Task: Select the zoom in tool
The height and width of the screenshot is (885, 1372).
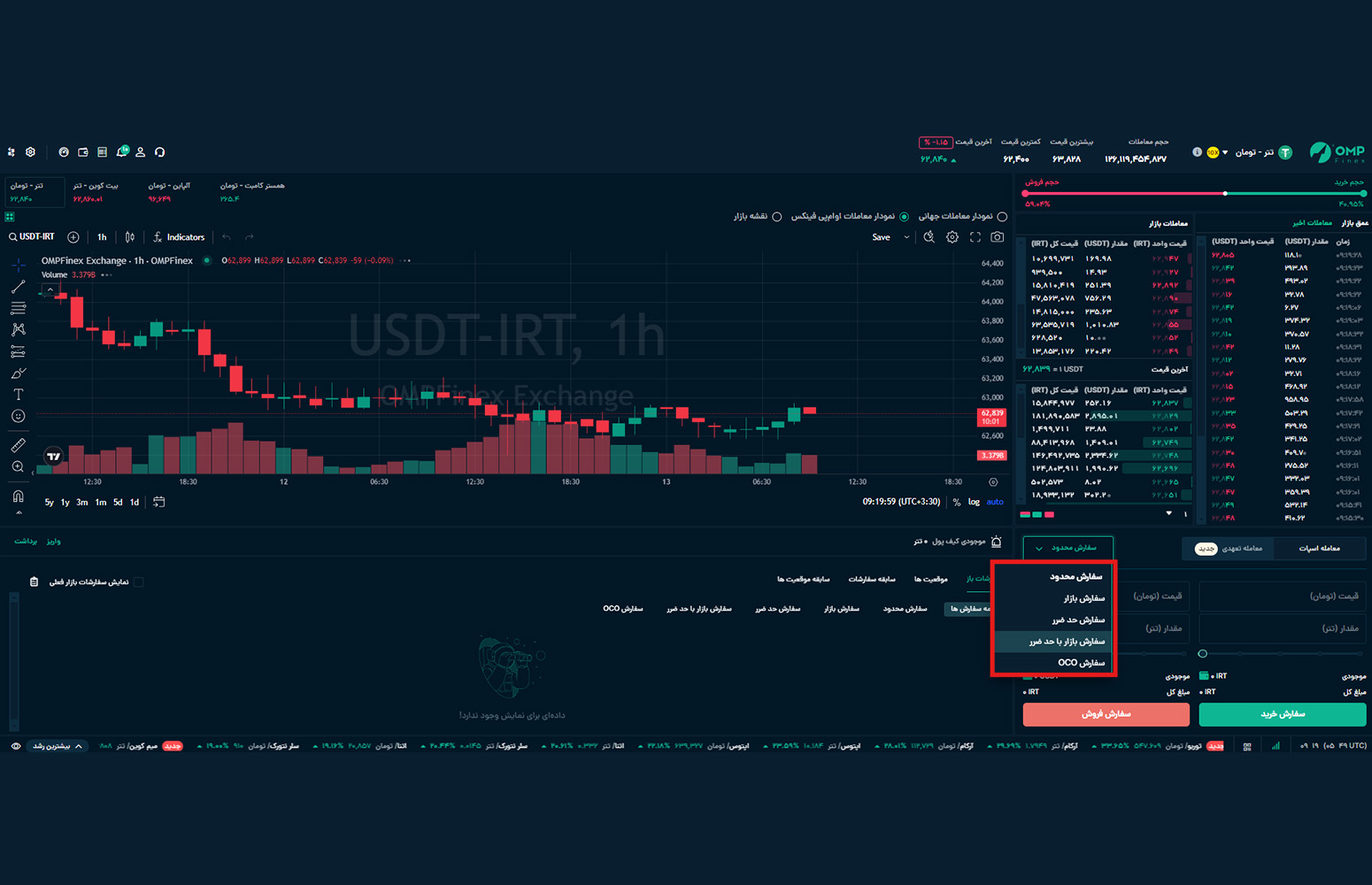Action: [x=18, y=466]
